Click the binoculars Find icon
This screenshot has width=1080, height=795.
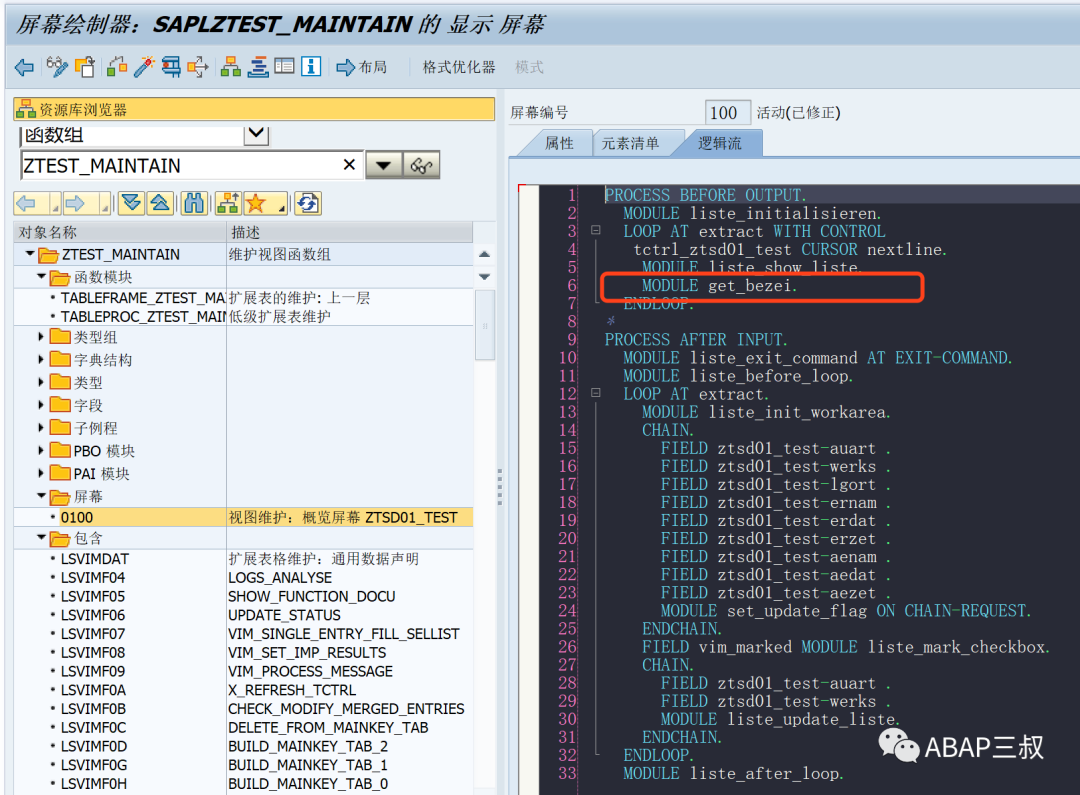(194, 203)
